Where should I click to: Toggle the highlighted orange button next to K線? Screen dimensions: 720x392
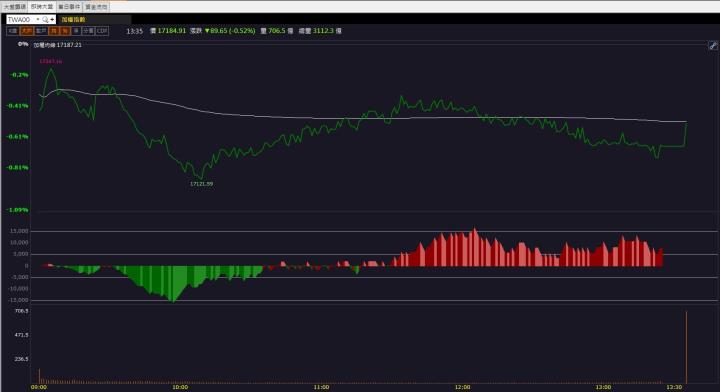27,31
